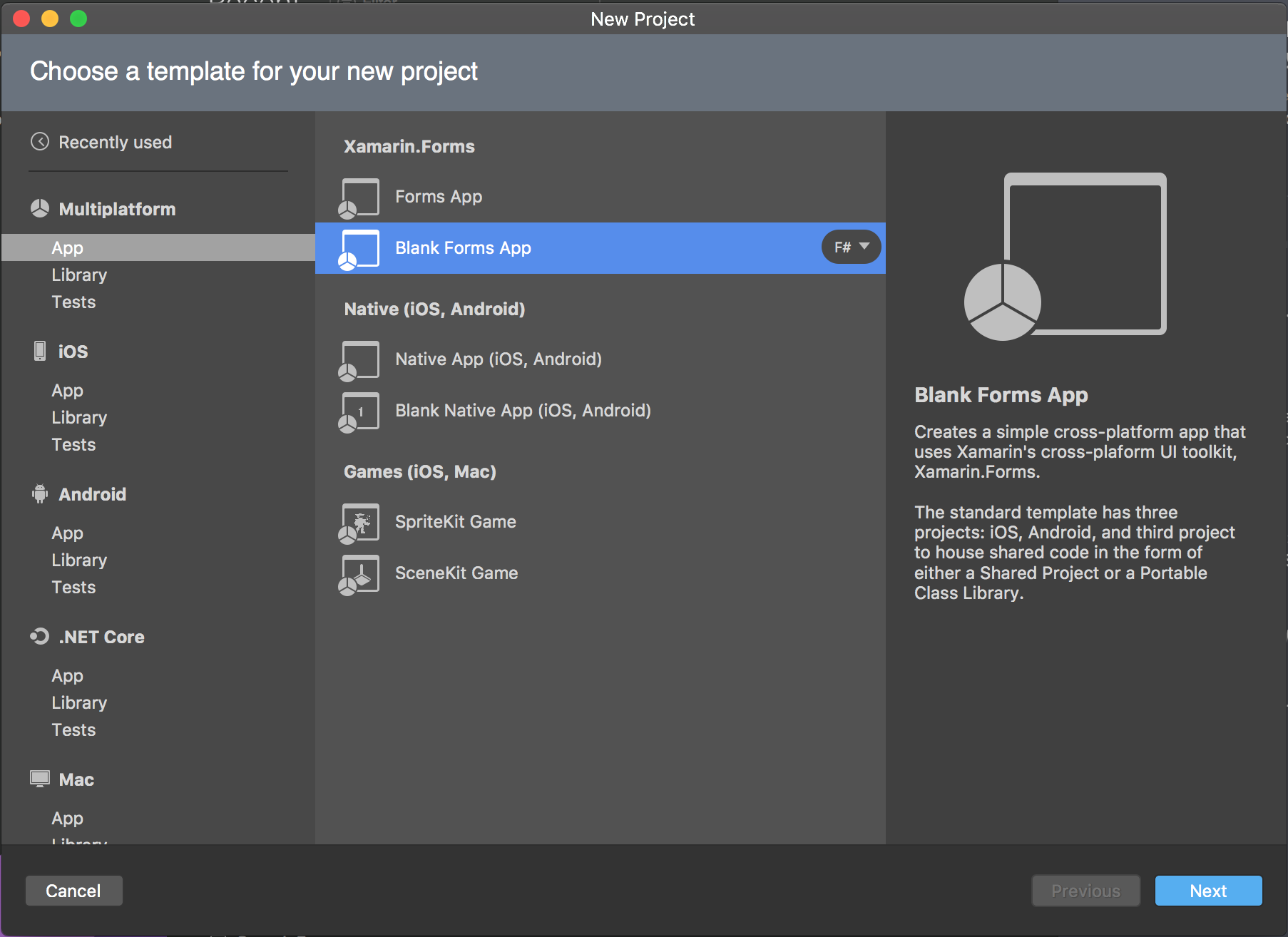Select Library under iOS
The width and height of the screenshot is (1288, 937).
pyautogui.click(x=79, y=417)
